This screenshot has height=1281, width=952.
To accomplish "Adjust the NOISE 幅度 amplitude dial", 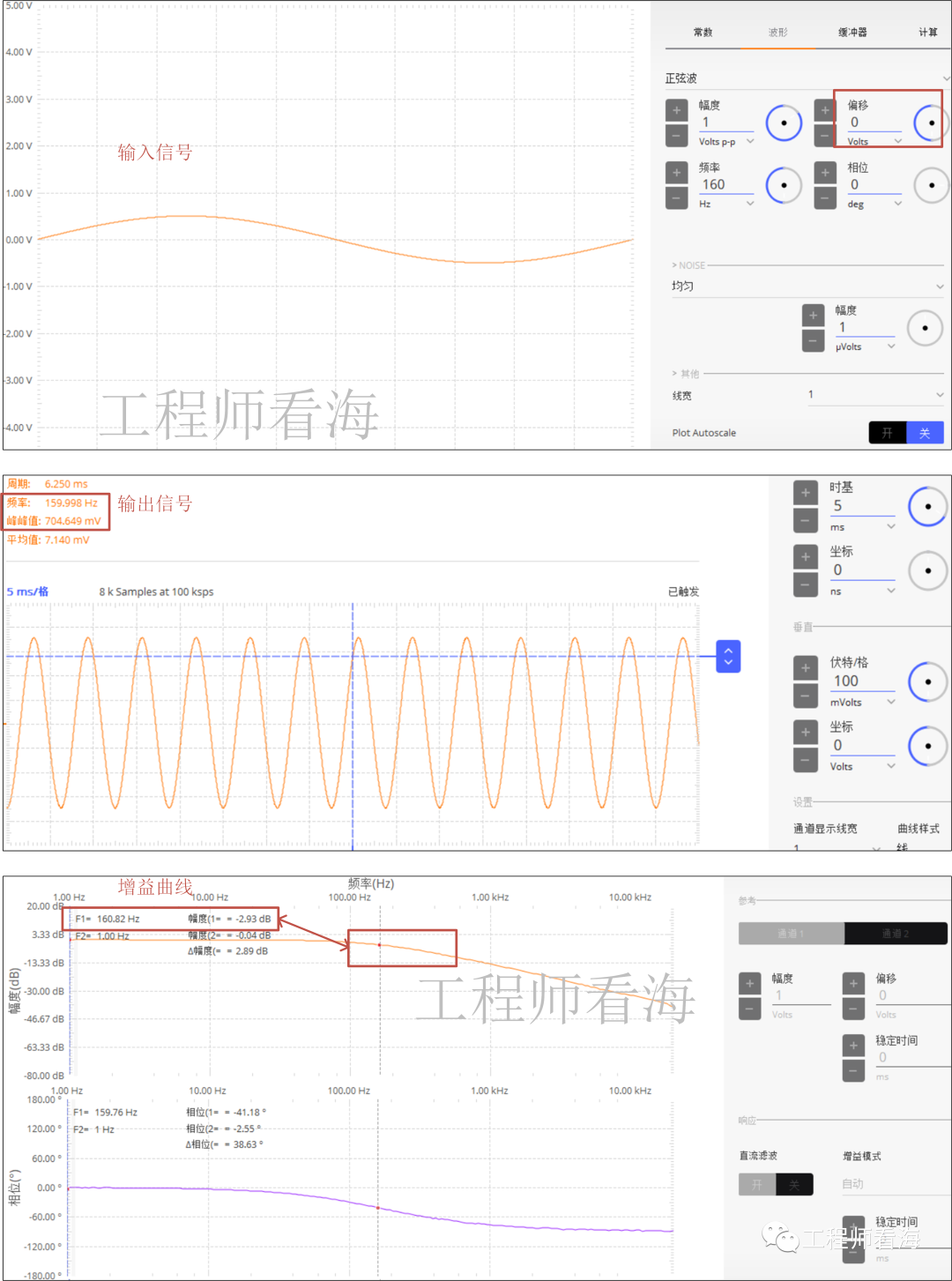I will pos(925,327).
